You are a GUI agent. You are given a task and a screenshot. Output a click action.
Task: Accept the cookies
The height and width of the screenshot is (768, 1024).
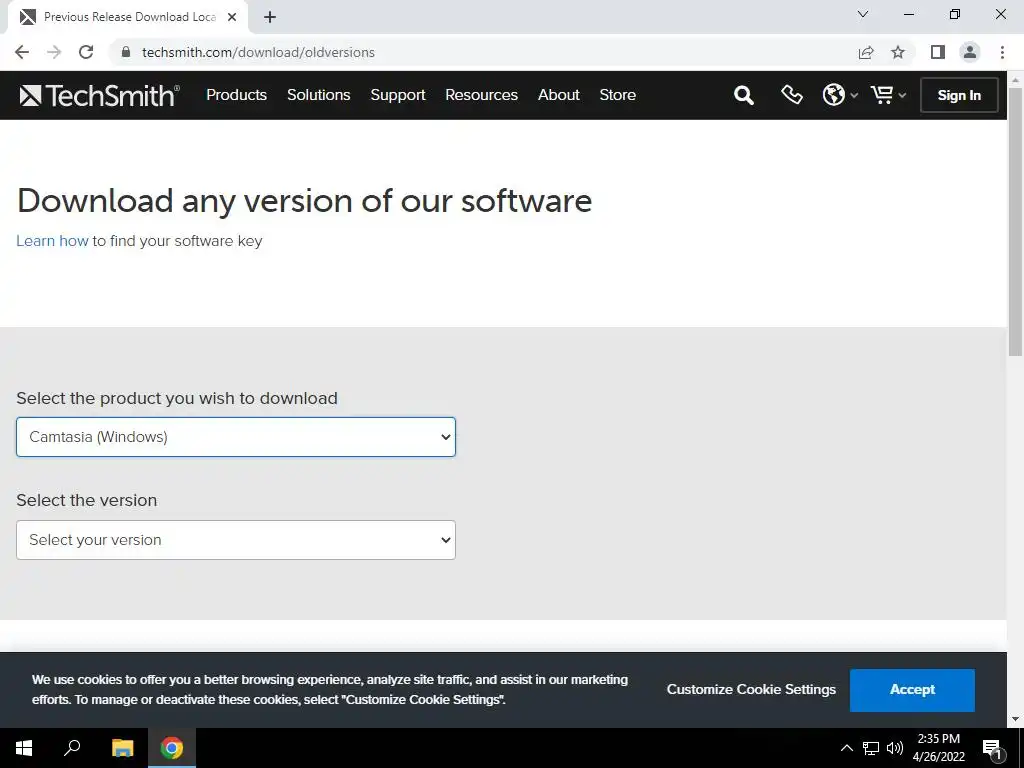click(912, 690)
